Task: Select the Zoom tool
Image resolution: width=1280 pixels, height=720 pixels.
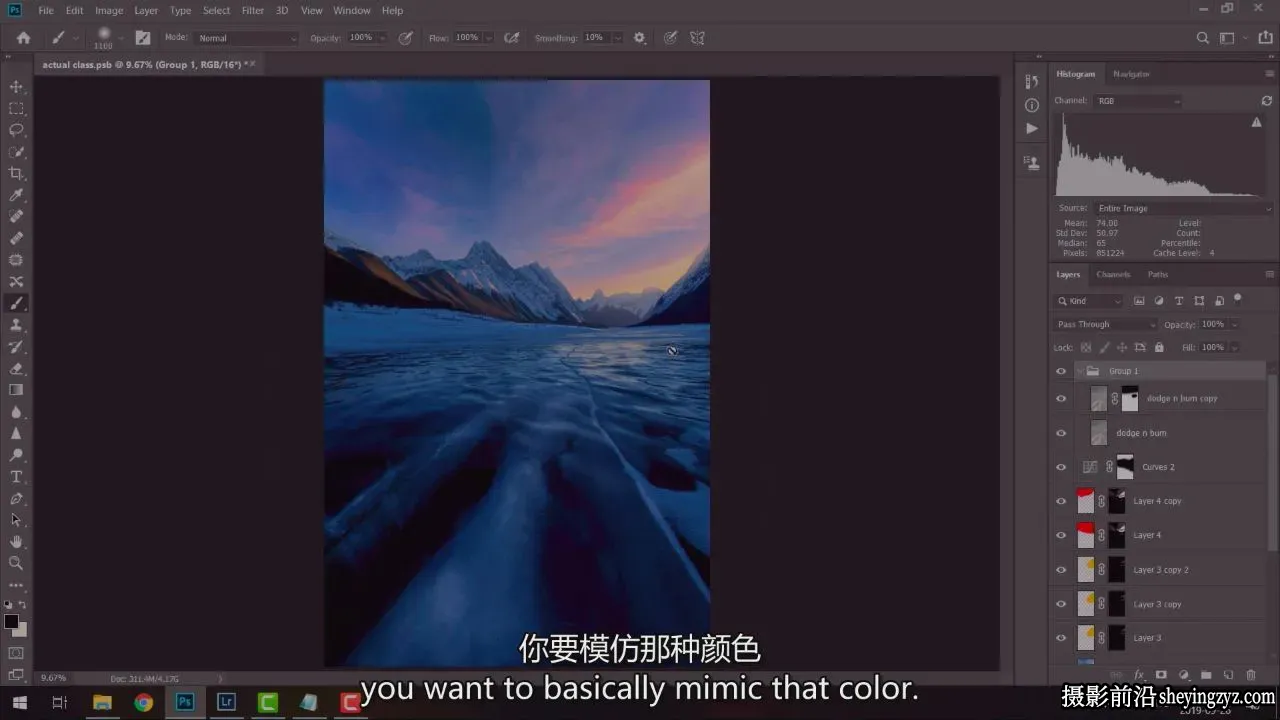Action: [x=16, y=563]
